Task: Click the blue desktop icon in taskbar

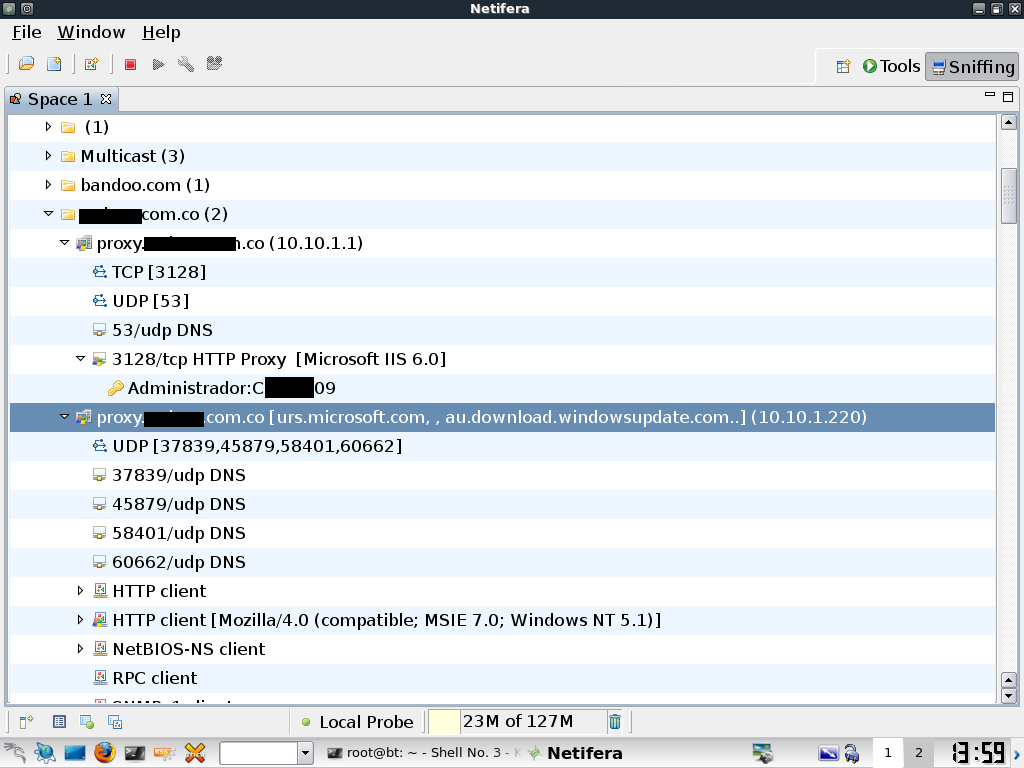Action: (x=74, y=753)
